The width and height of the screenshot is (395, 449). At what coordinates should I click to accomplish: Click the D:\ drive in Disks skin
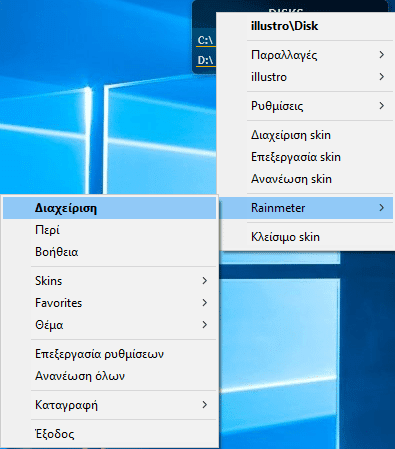tap(205, 60)
